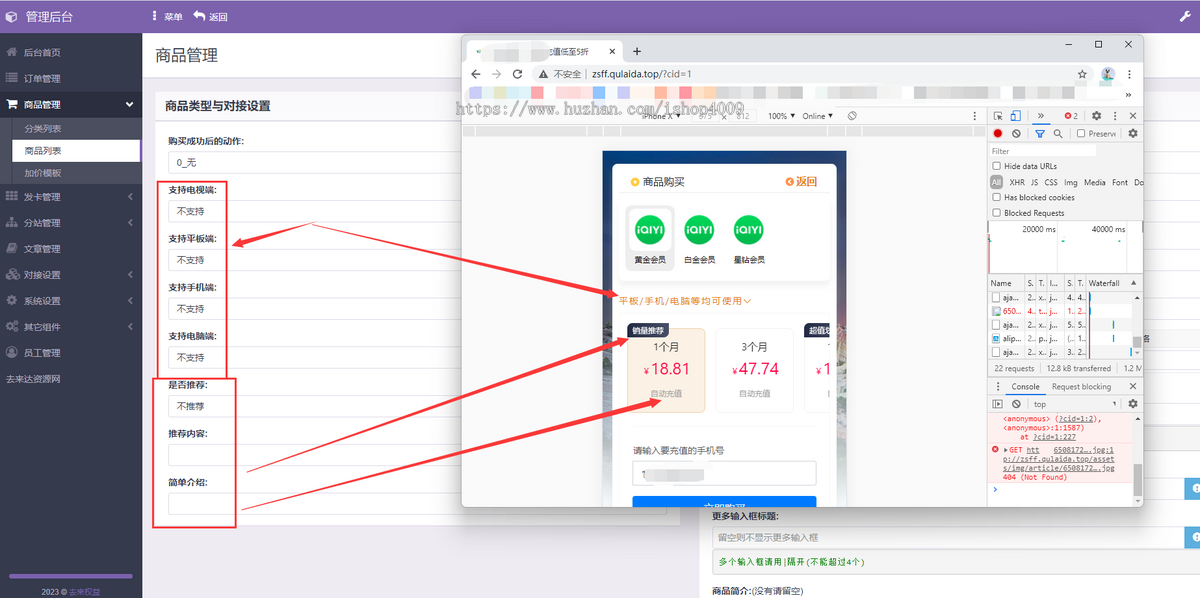Clear the network log icon
The height and width of the screenshot is (598, 1200).
[x=1016, y=133]
